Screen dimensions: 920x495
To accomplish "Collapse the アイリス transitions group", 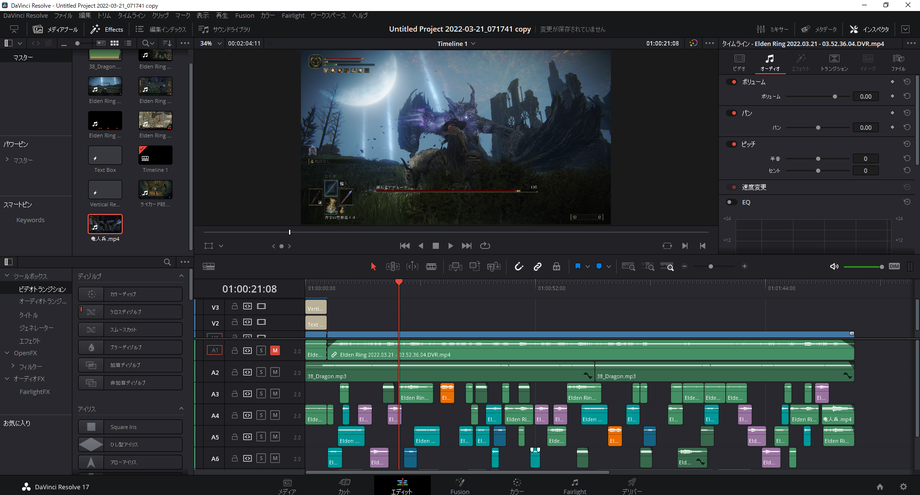I will click(181, 409).
